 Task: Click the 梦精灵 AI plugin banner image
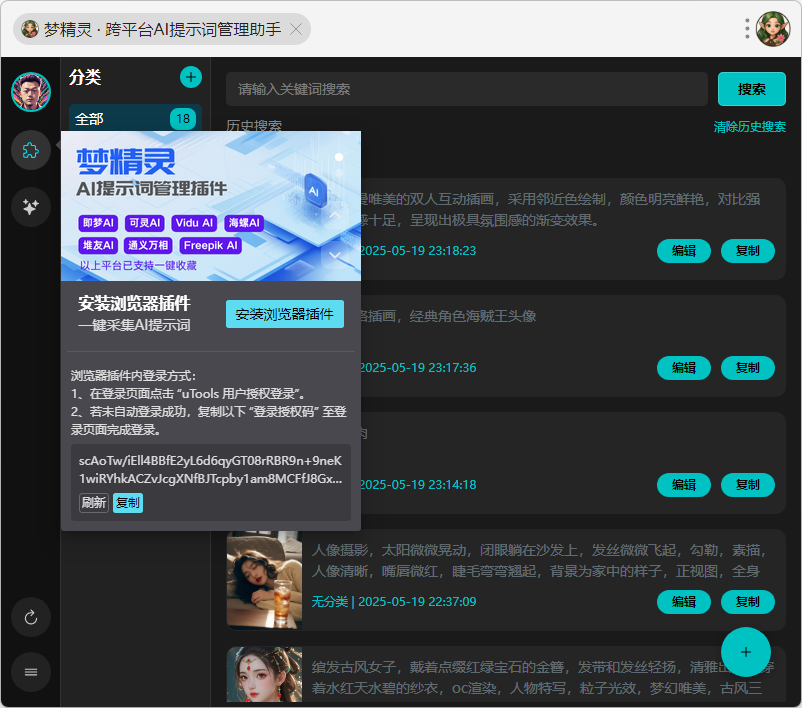point(211,206)
